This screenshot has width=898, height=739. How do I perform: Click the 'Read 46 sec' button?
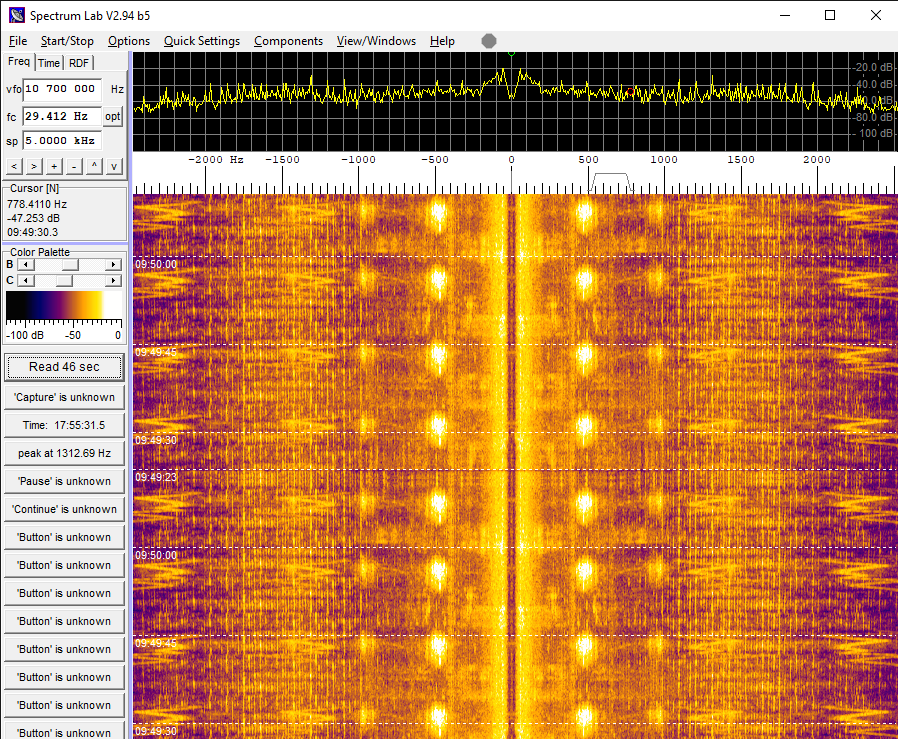tap(64, 367)
